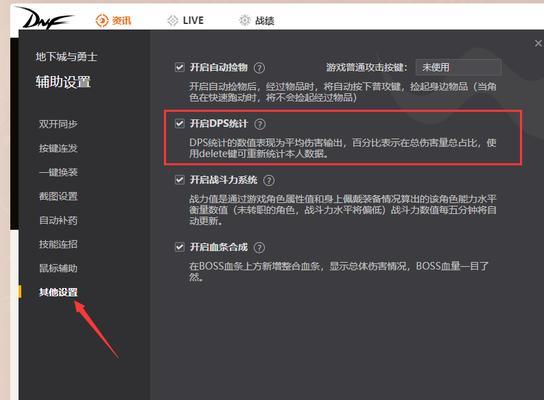Open 鼠标辅助 in the sidebar

[x=58, y=268]
